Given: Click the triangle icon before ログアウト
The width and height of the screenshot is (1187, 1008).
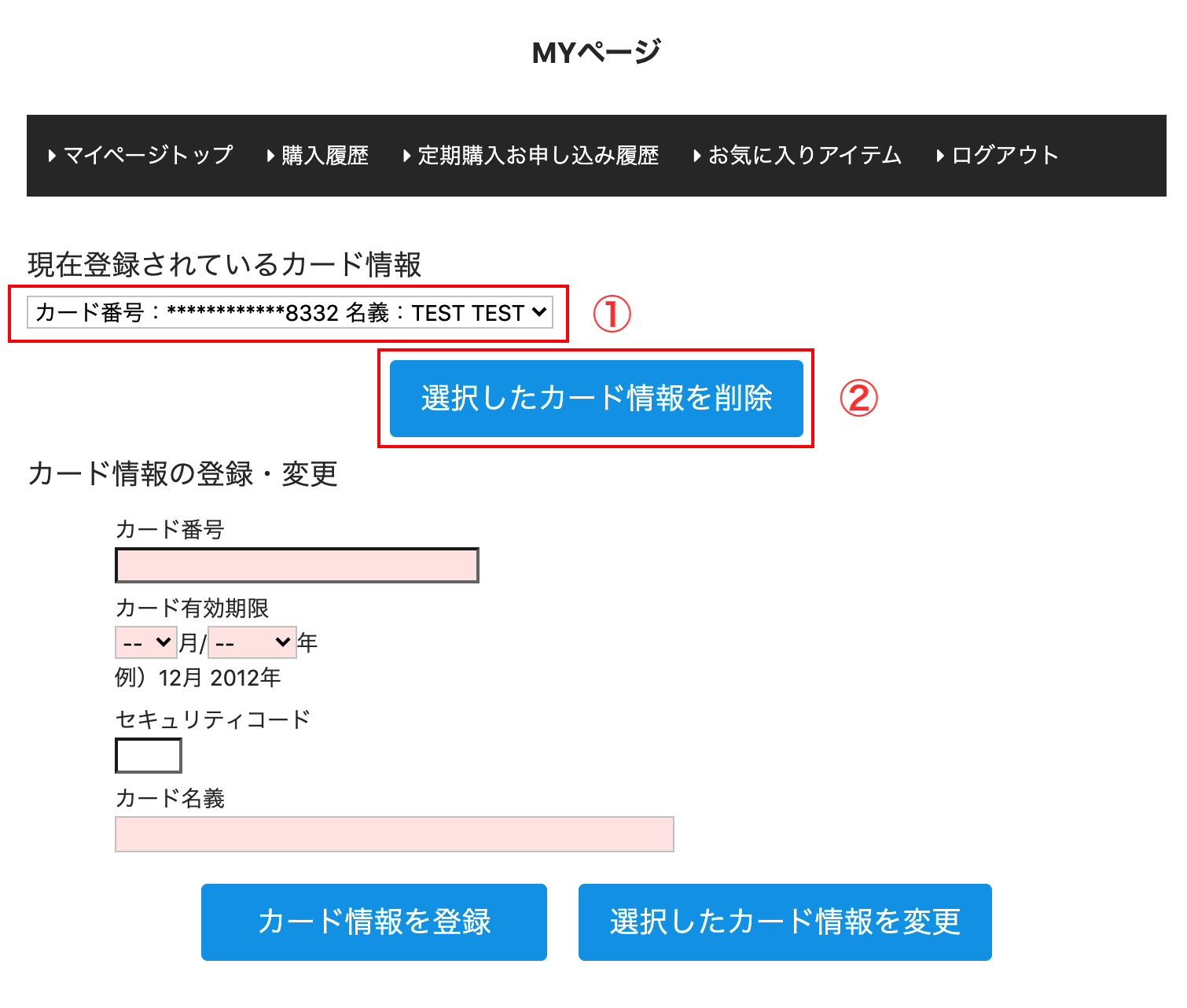Looking at the screenshot, I should point(940,156).
